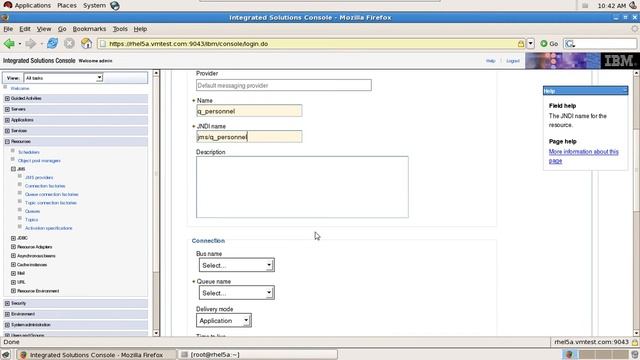Screen dimensions: 640x360
Task: Open the Queues link
Action: (x=32, y=211)
